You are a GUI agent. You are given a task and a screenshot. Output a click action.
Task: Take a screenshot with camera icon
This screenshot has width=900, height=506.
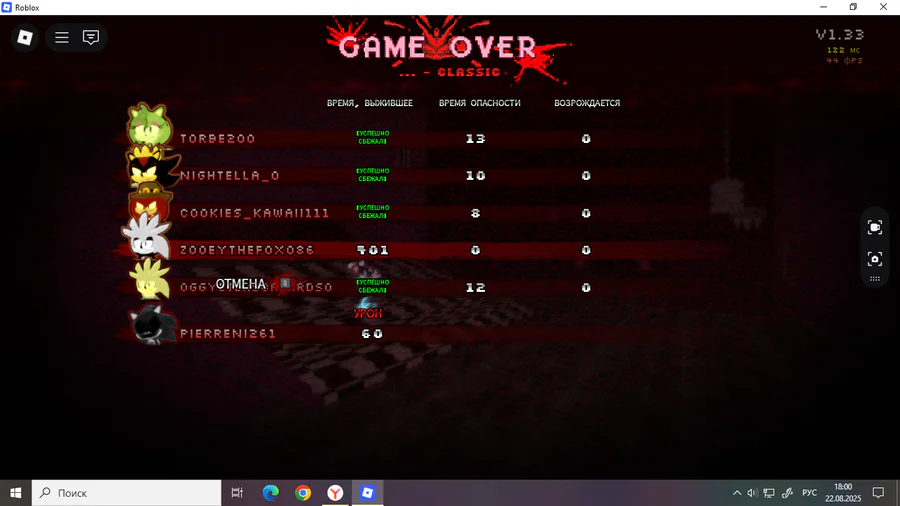[874, 259]
